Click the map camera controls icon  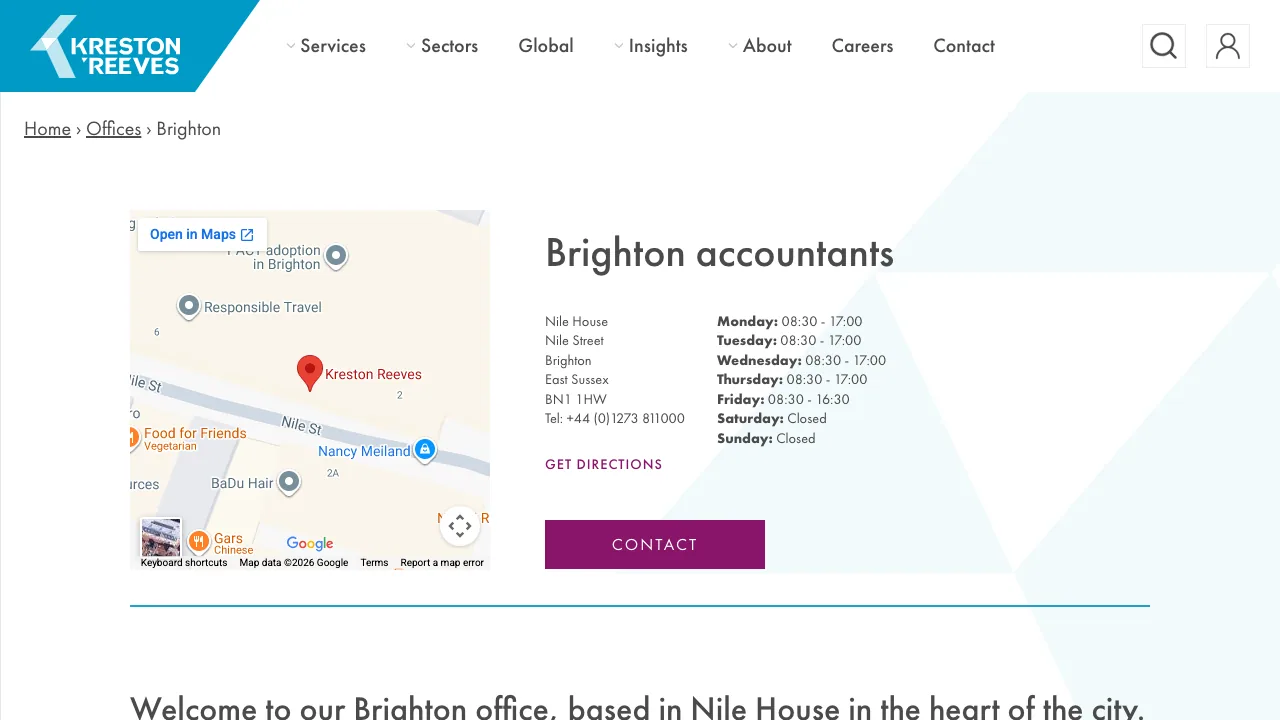tap(460, 526)
